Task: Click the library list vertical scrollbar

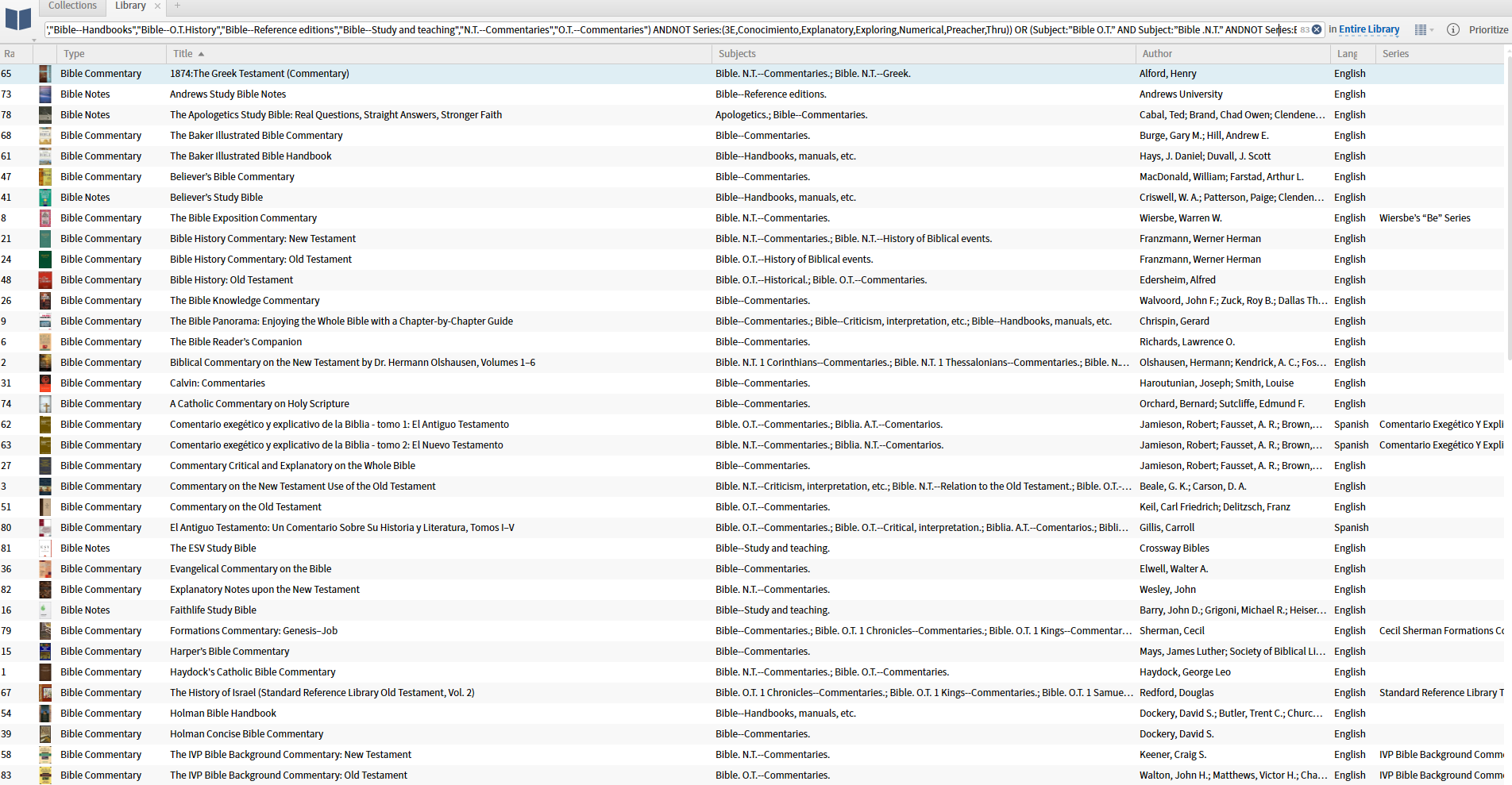Action: click(1508, 206)
